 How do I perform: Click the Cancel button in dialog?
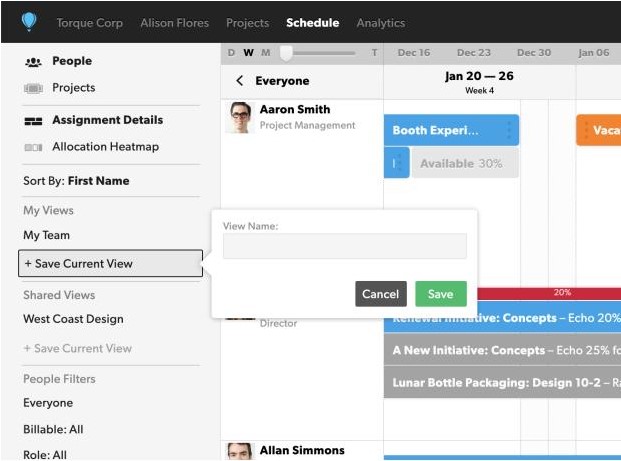(381, 294)
